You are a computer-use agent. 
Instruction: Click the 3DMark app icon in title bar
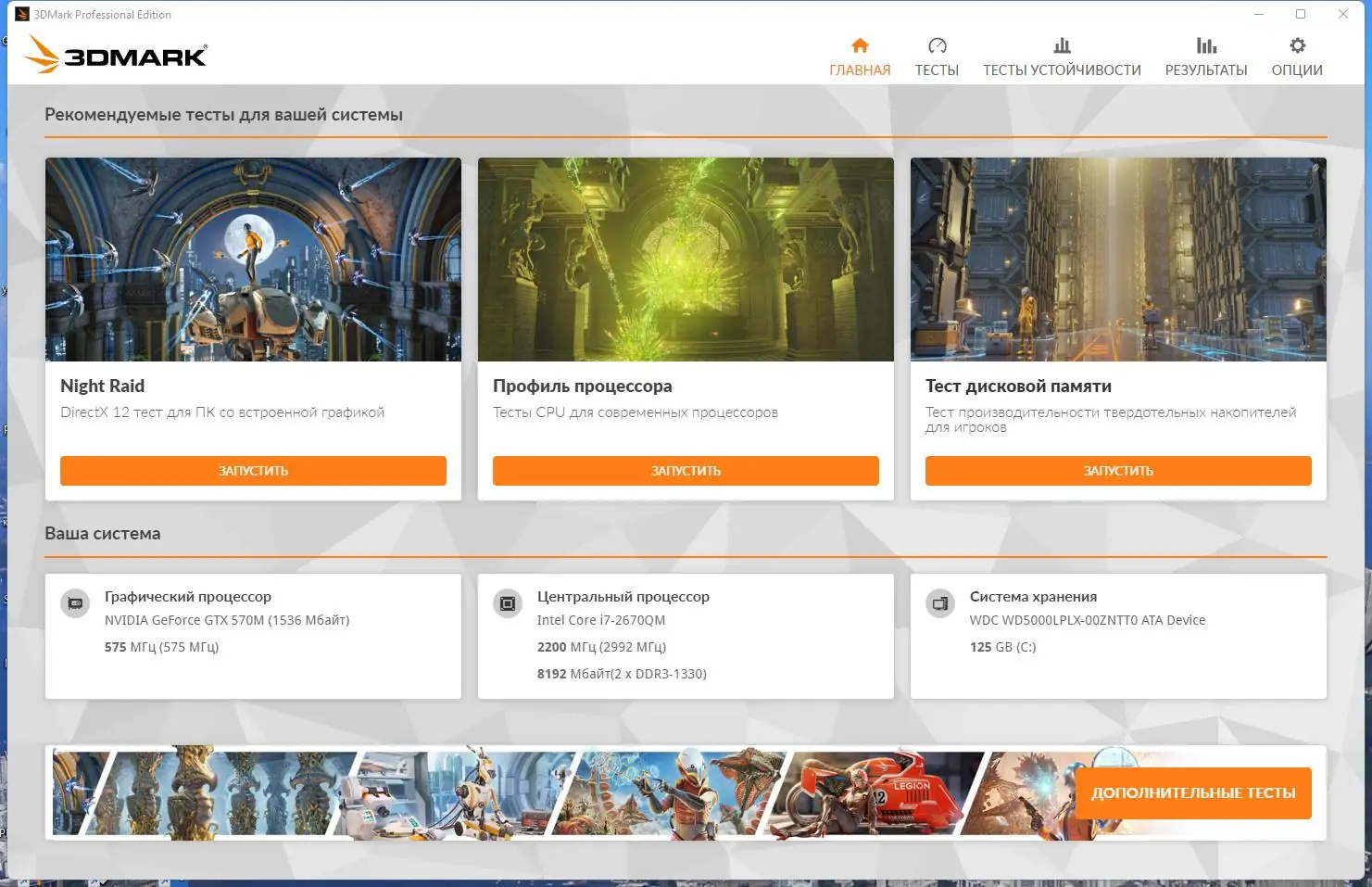[22, 14]
